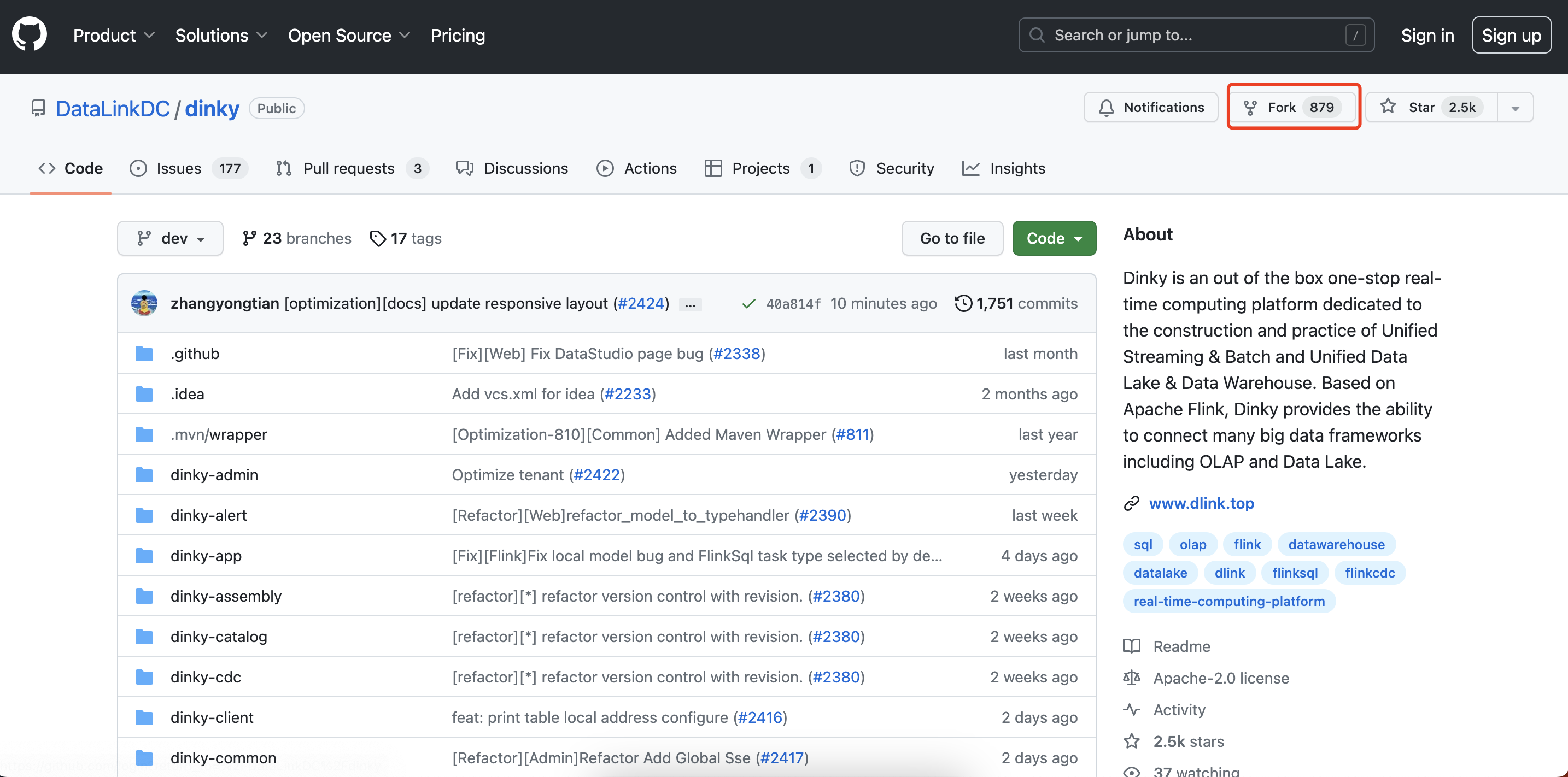Click the tags icon showing 17 tags
Viewport: 1568px width, 777px height.
pyautogui.click(x=378, y=239)
